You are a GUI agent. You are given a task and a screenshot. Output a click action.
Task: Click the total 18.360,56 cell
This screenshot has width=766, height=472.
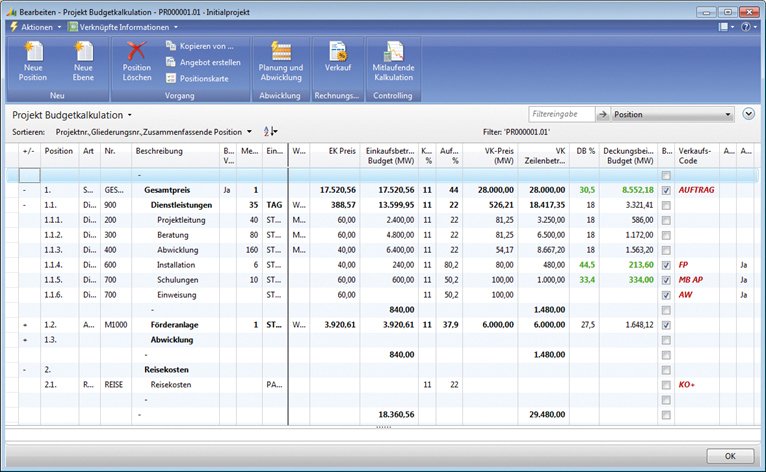[389, 415]
